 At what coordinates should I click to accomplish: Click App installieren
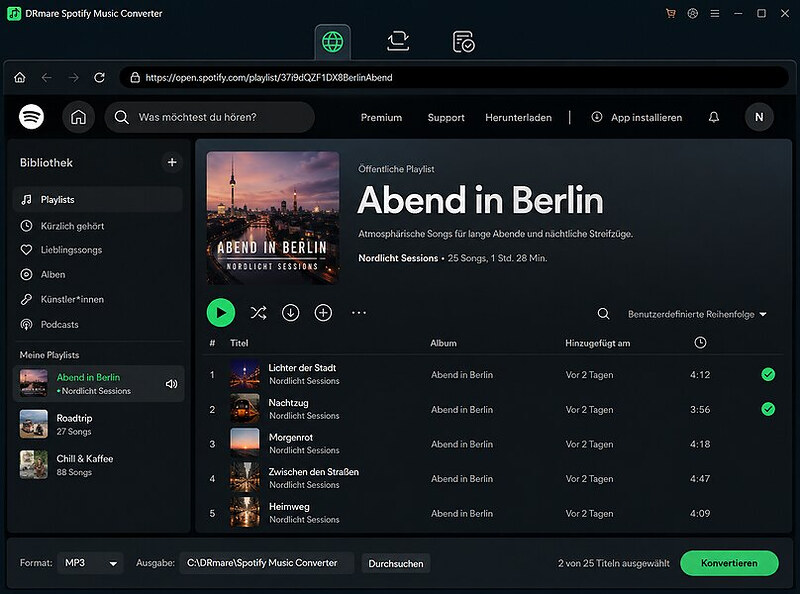click(637, 117)
